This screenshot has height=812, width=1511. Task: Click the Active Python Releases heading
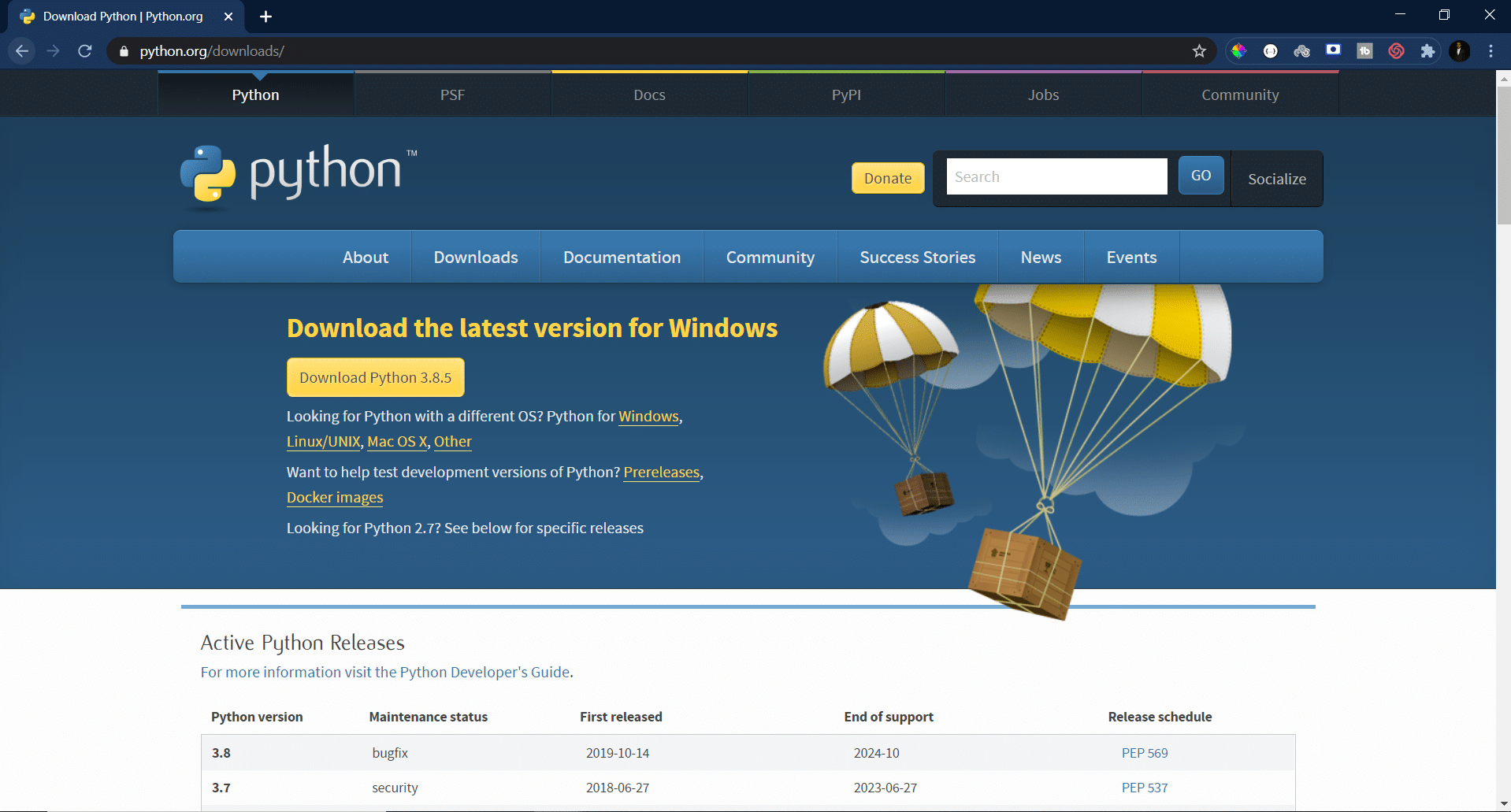point(303,643)
